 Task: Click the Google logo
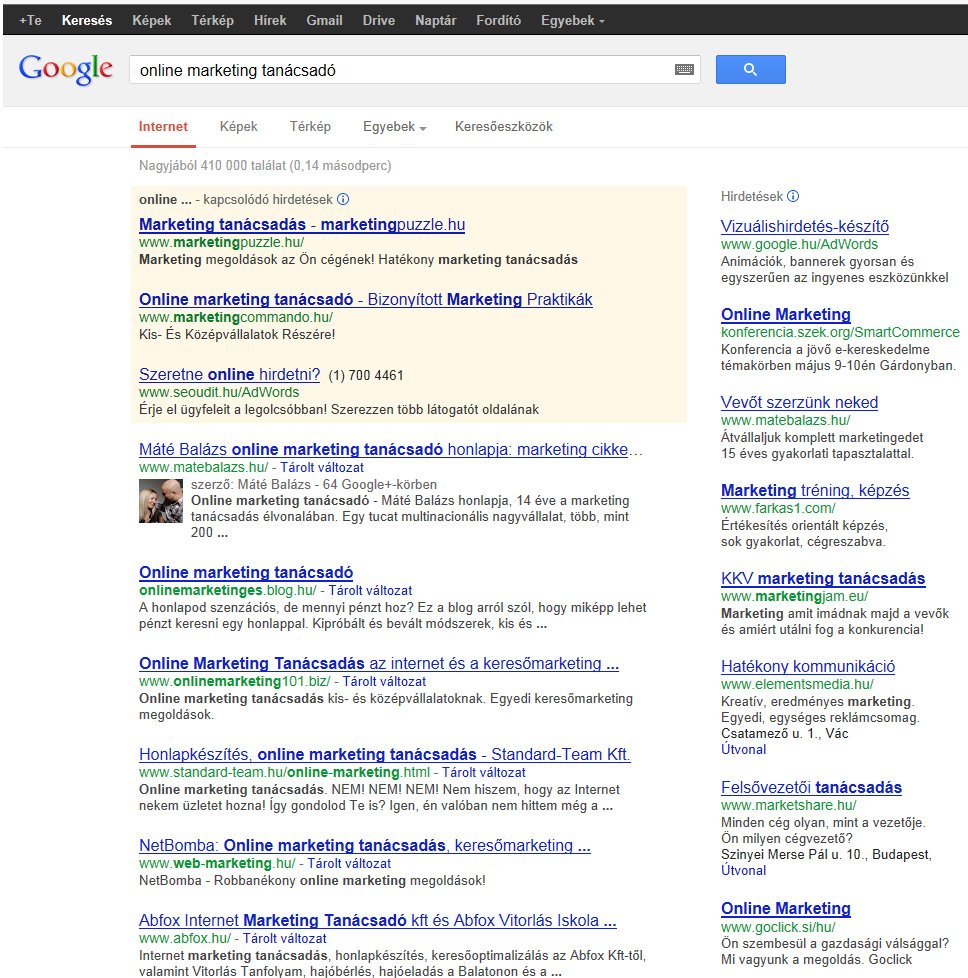pos(66,69)
